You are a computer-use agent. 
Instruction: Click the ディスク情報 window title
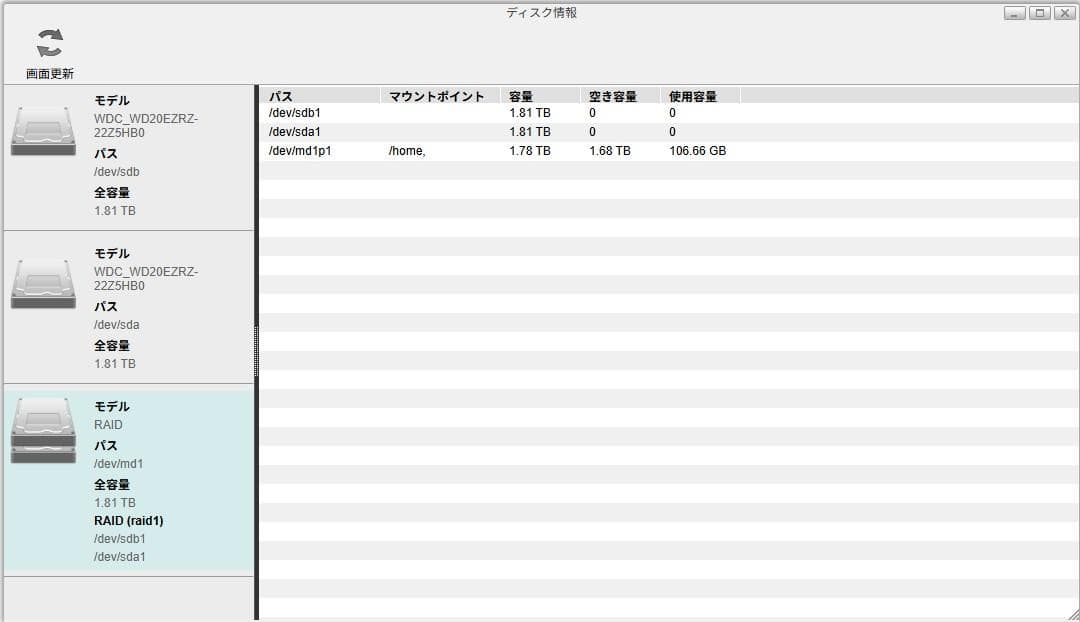pos(540,12)
